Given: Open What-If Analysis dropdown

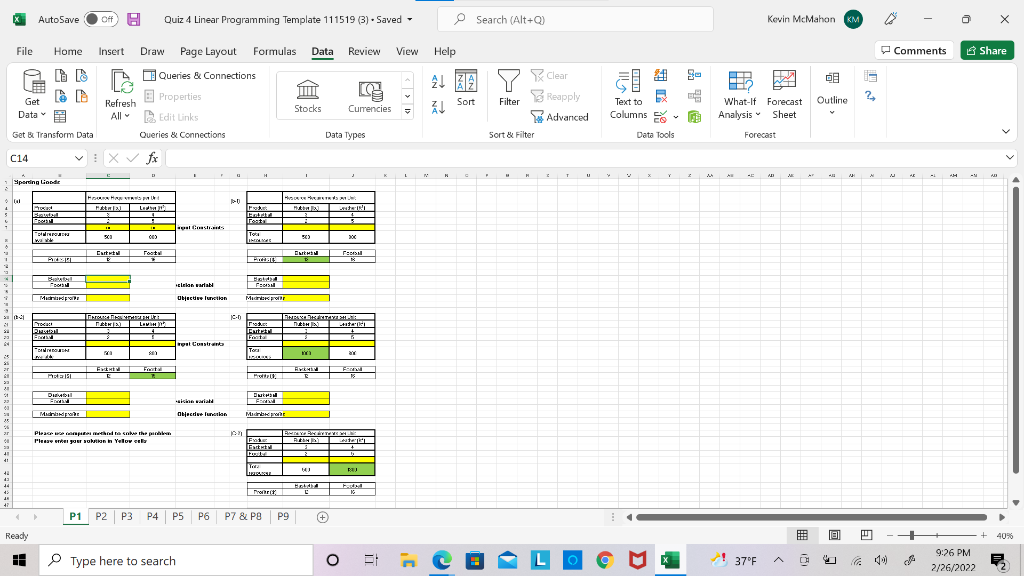Looking at the screenshot, I should [x=740, y=95].
